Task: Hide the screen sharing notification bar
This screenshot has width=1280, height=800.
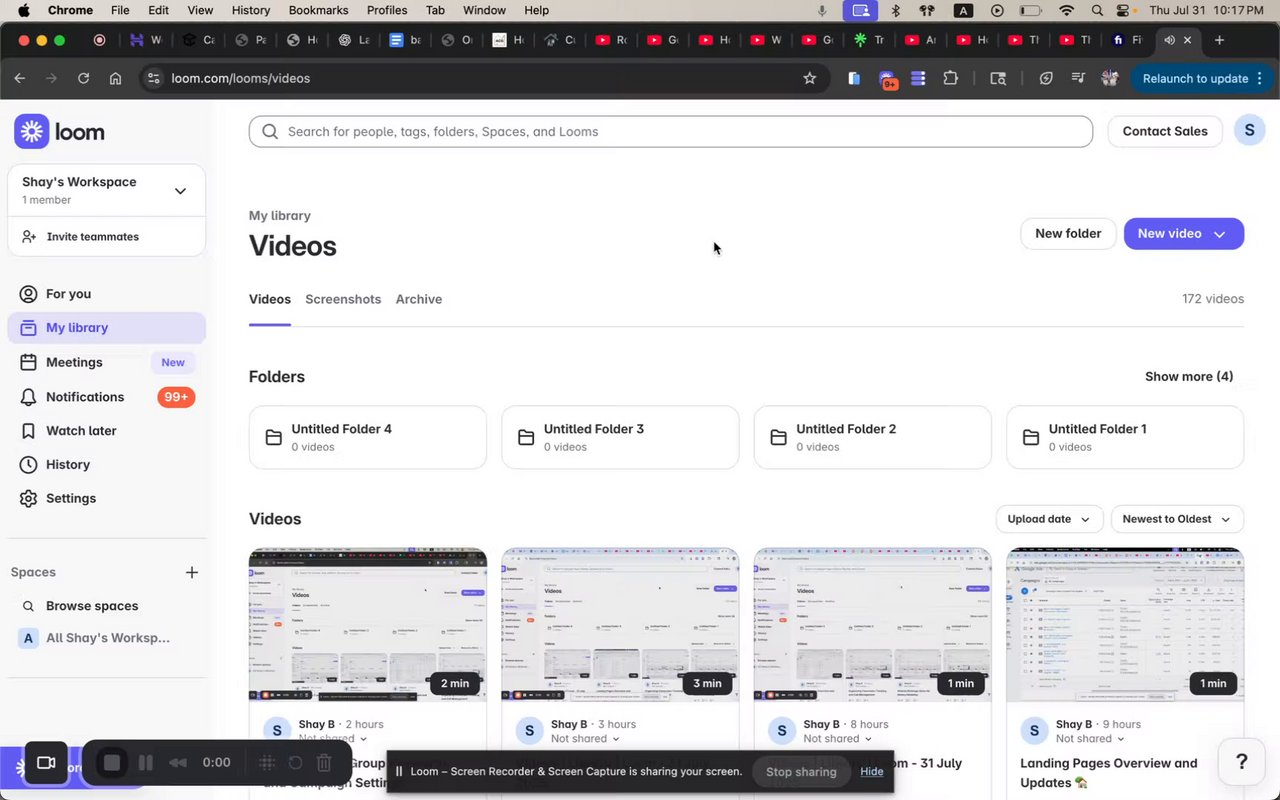Action: 872,772
